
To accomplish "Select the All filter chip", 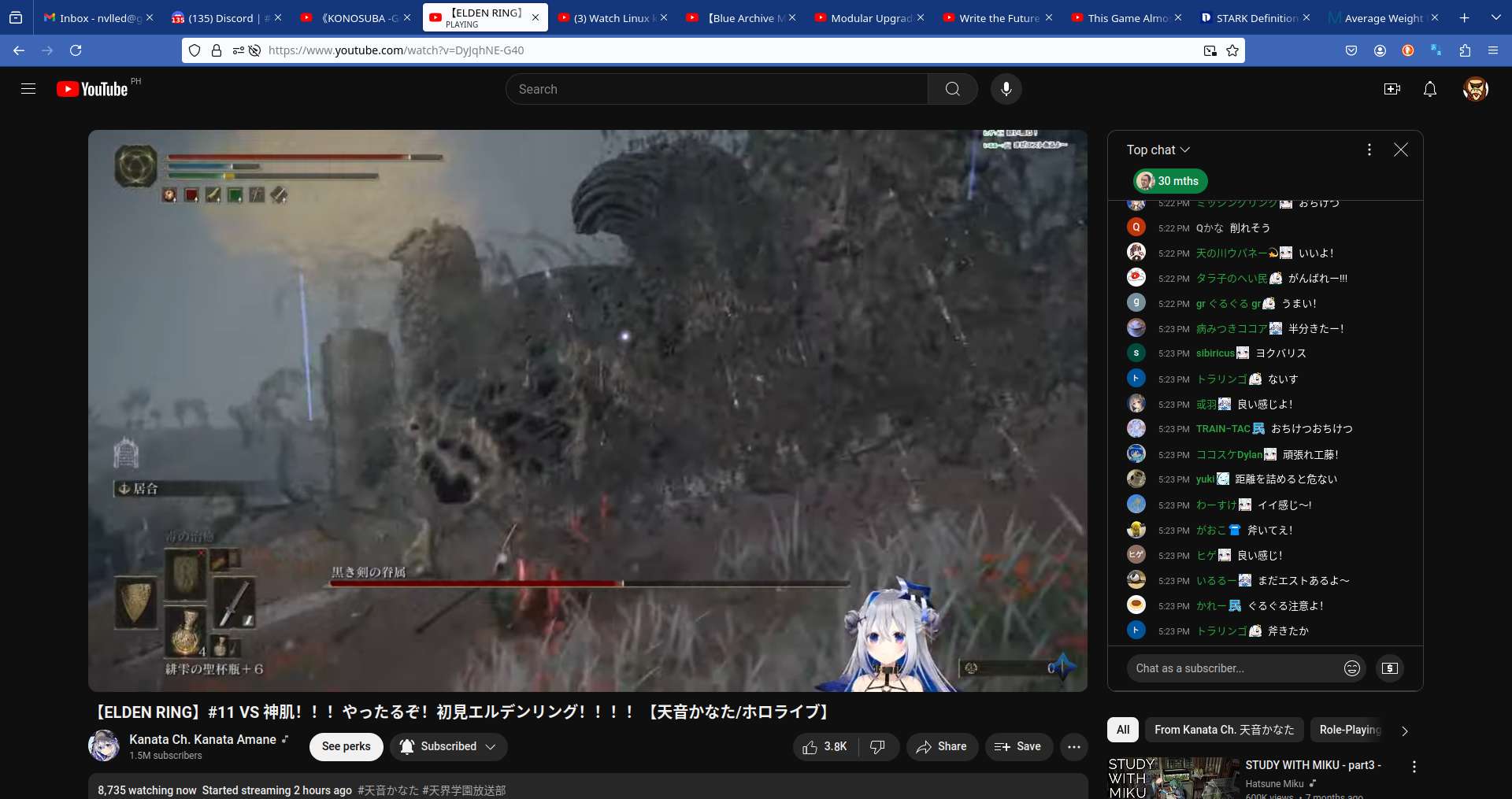I will (1123, 730).
